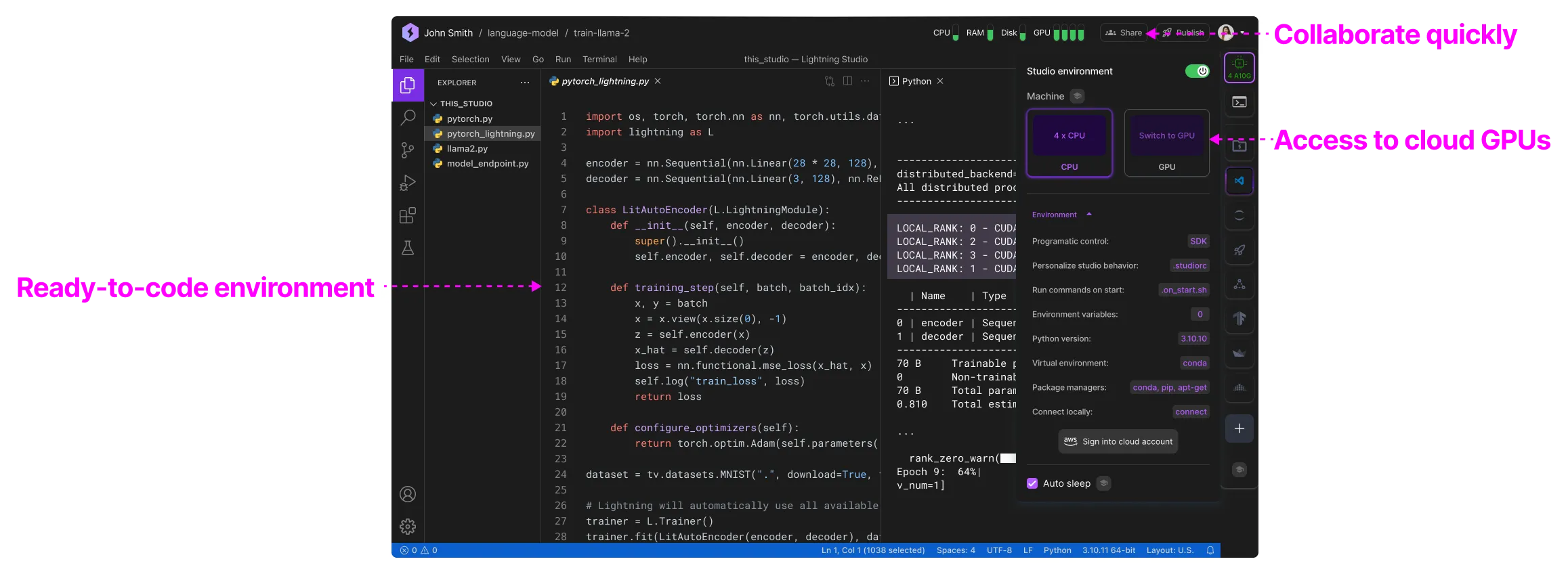Open the rocket deploy icon in right sidebar
The height and width of the screenshot is (574, 1568).
click(1239, 250)
